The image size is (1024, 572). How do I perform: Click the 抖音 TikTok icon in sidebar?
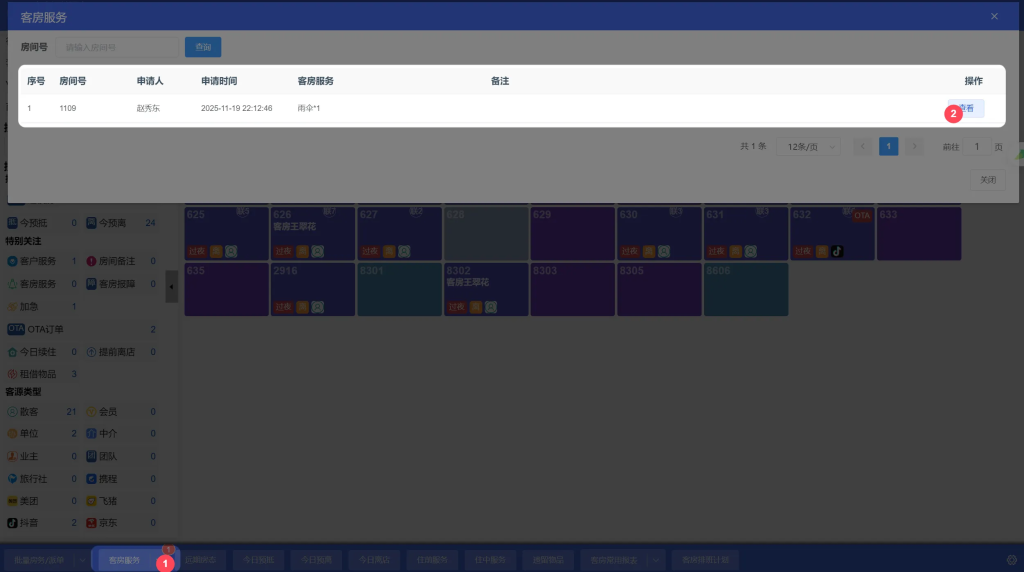(x=13, y=523)
